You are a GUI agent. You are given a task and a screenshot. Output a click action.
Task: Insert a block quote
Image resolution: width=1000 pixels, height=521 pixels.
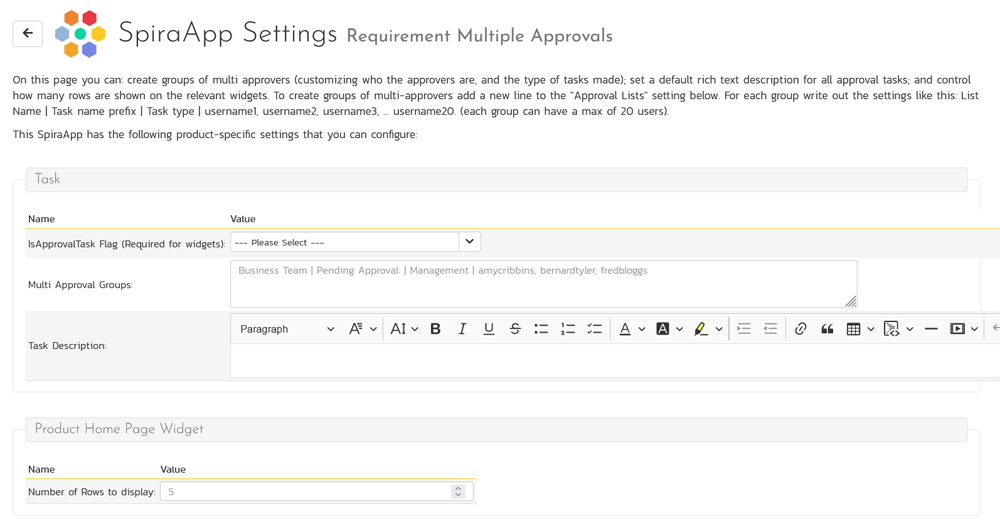point(827,329)
